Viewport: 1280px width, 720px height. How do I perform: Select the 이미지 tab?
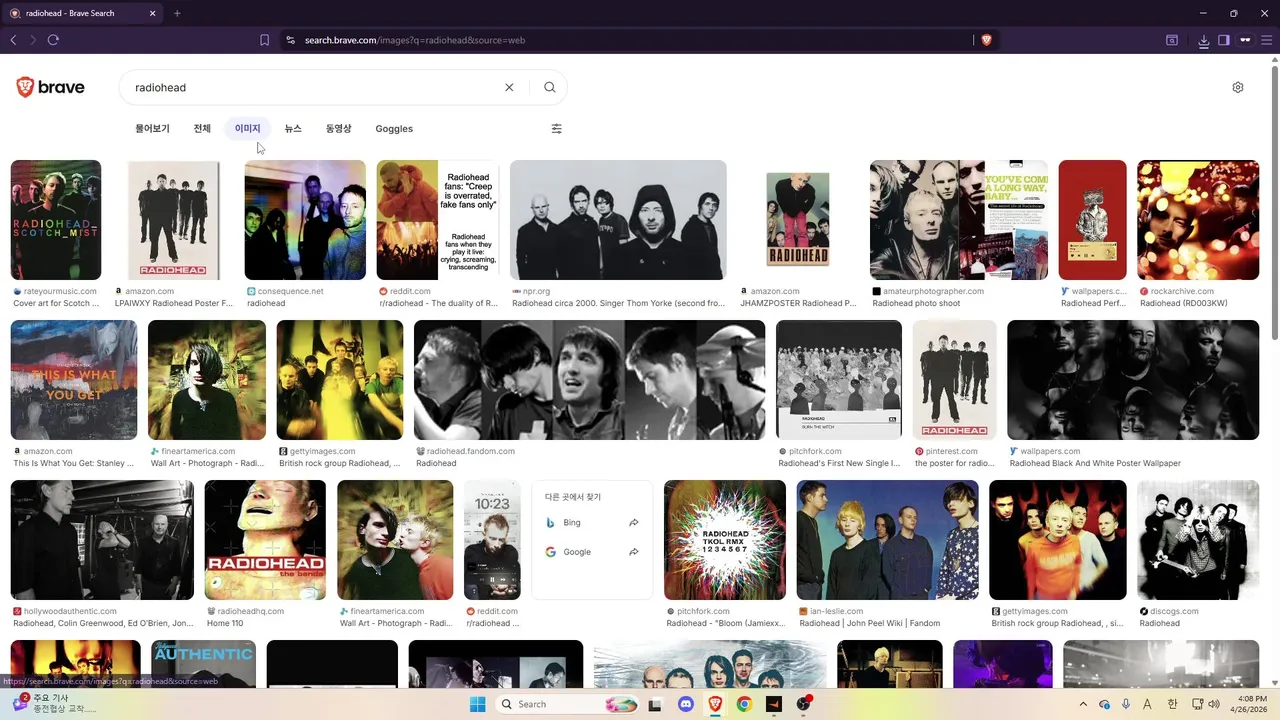tap(247, 129)
